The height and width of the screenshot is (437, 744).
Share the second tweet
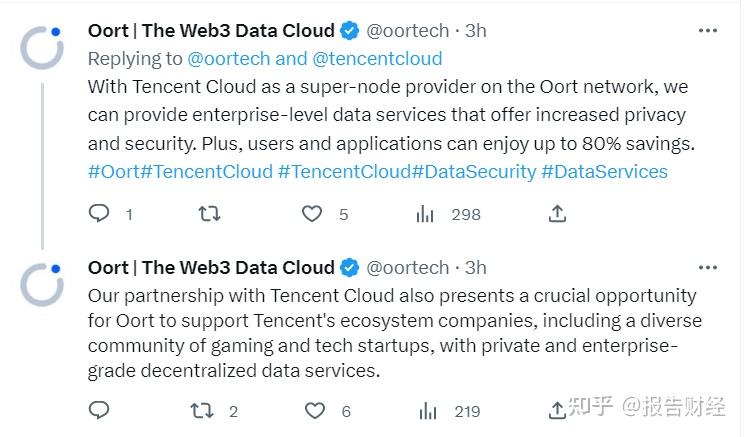point(557,410)
